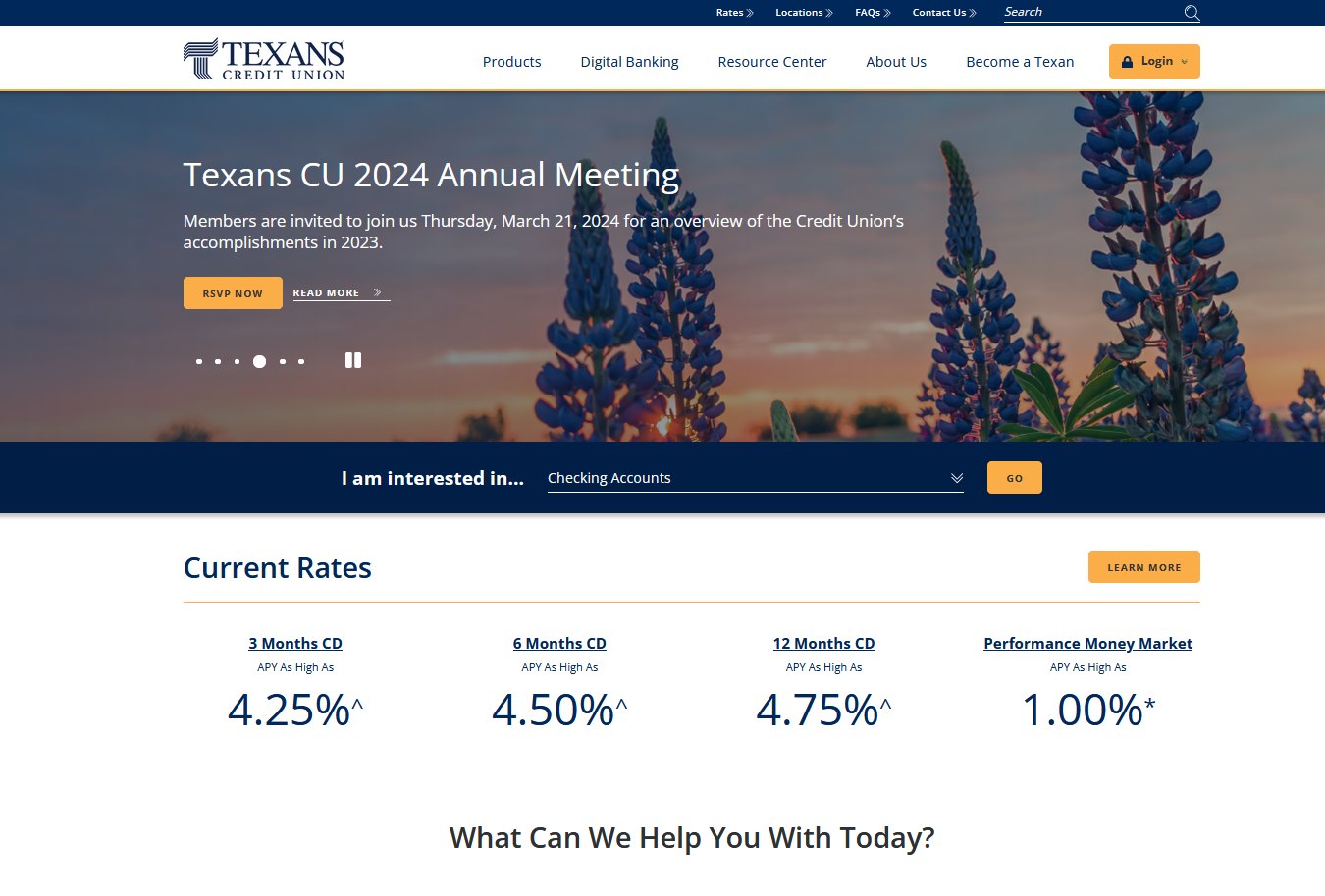Click the active carousel progress dot
The height and width of the screenshot is (896, 1325).
259,361
